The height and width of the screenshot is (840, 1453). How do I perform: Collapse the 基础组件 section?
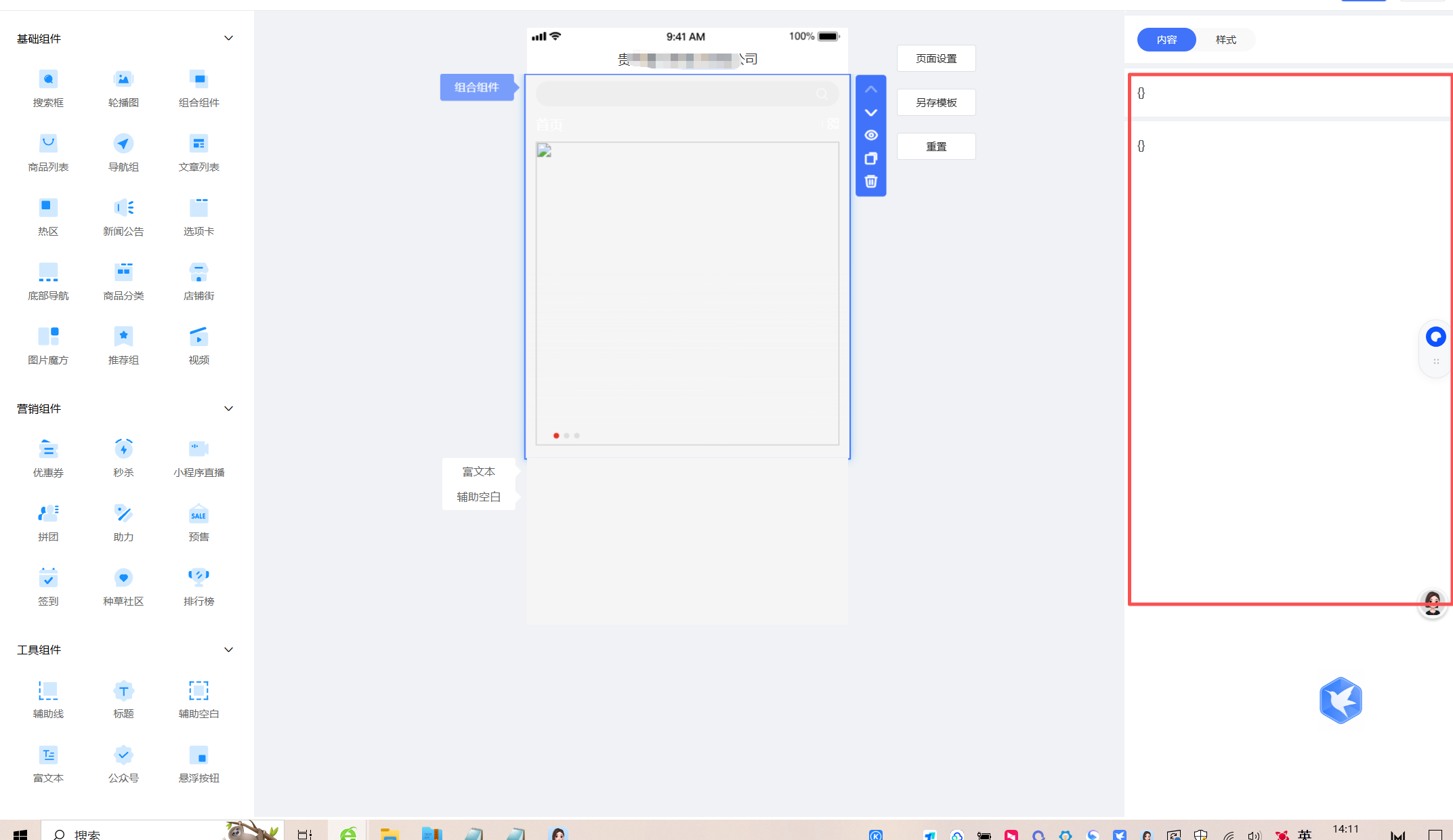[x=228, y=39]
